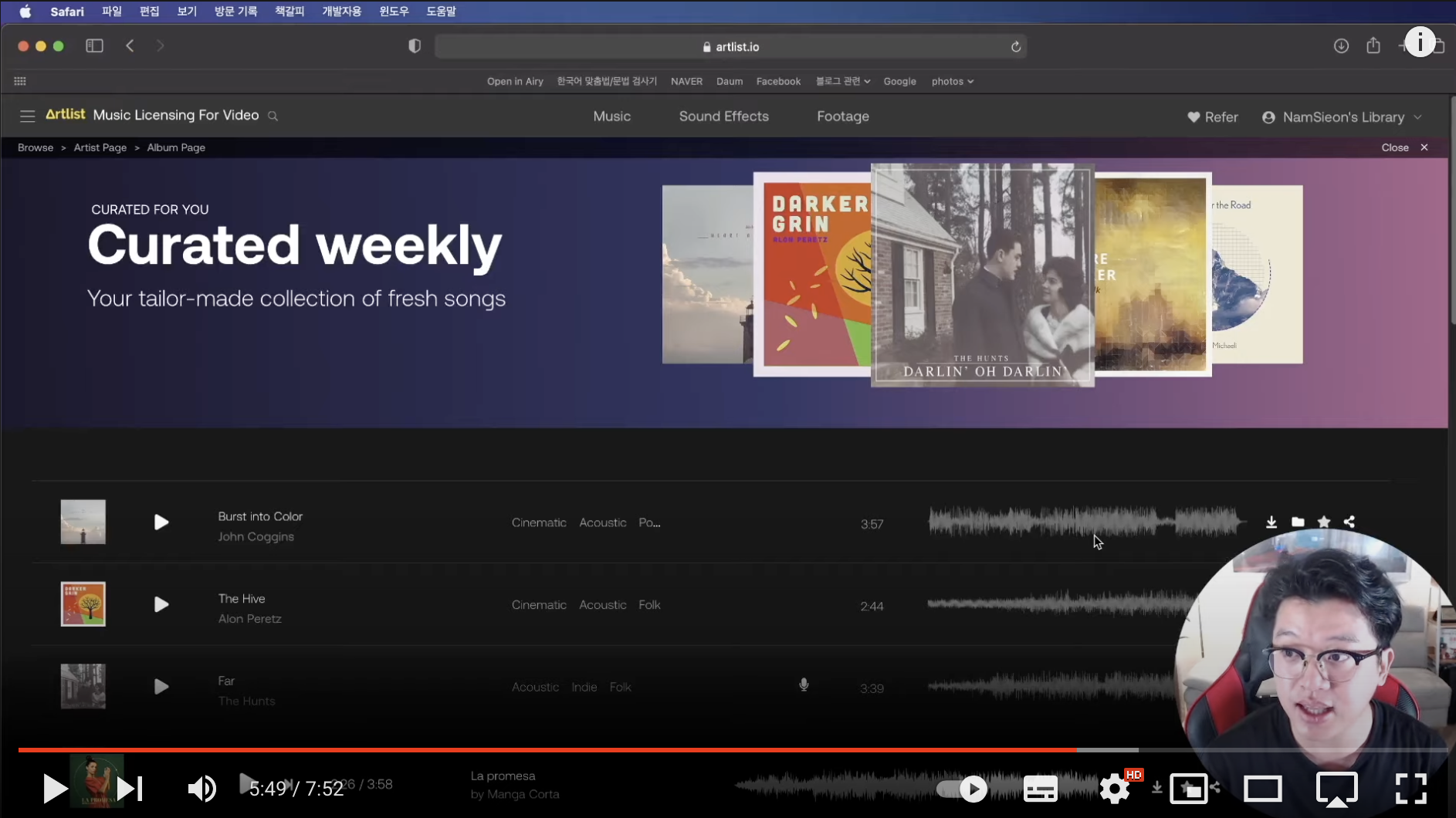Open the Facebook bookmark

tap(778, 82)
